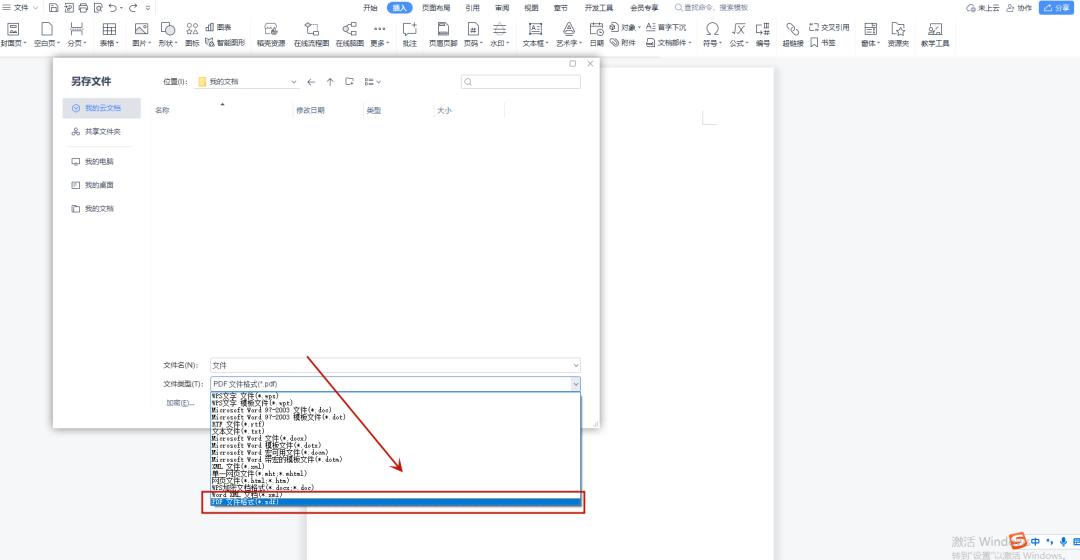Open the 文件类型 file type dropdown arrow
Image resolution: width=1080 pixels, height=560 pixels.
575,384
